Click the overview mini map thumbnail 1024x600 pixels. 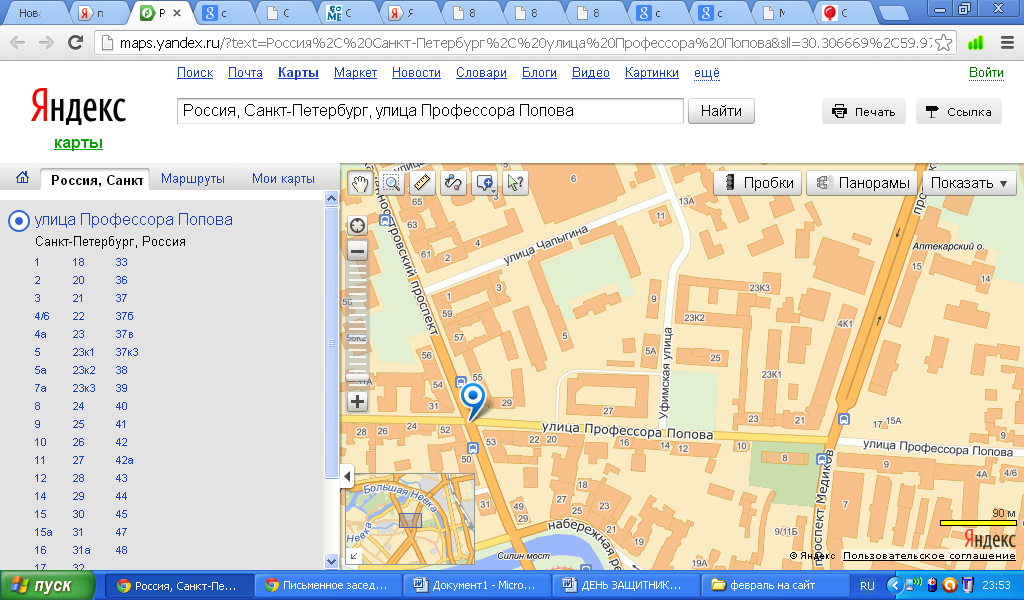coord(410,520)
